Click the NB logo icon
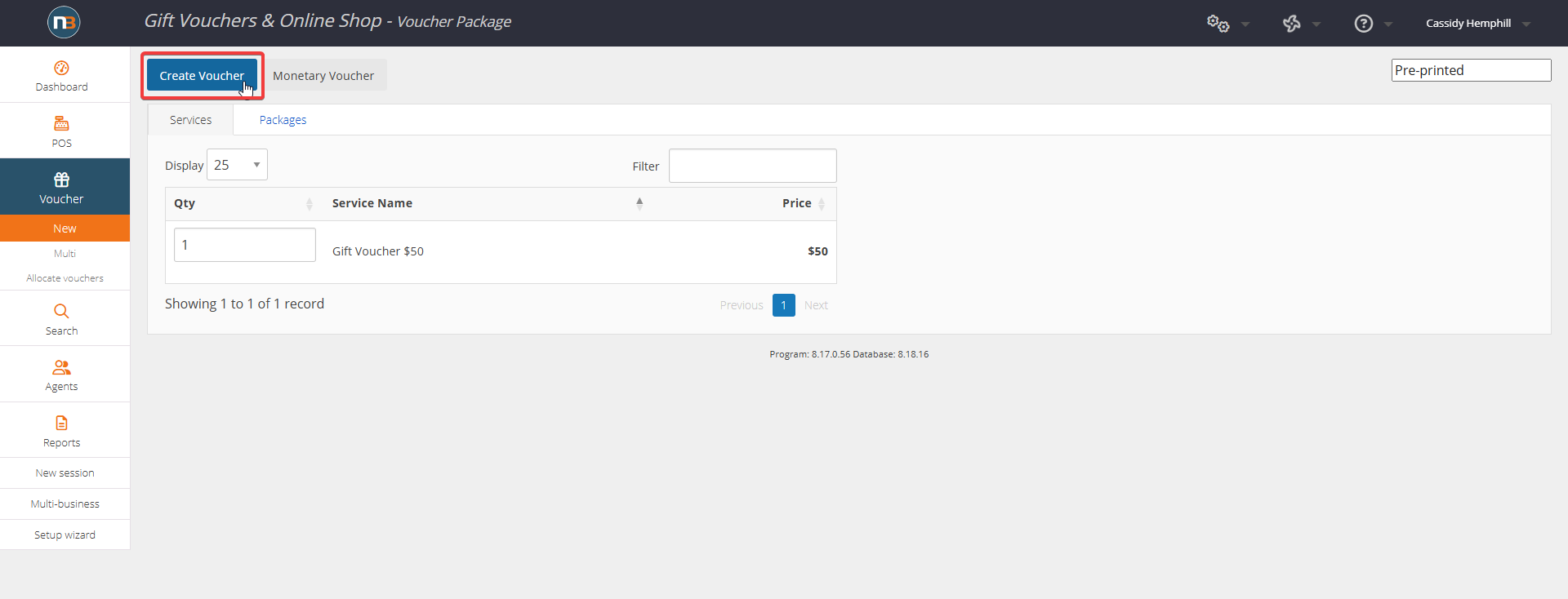This screenshot has width=1568, height=599. pyautogui.click(x=64, y=22)
